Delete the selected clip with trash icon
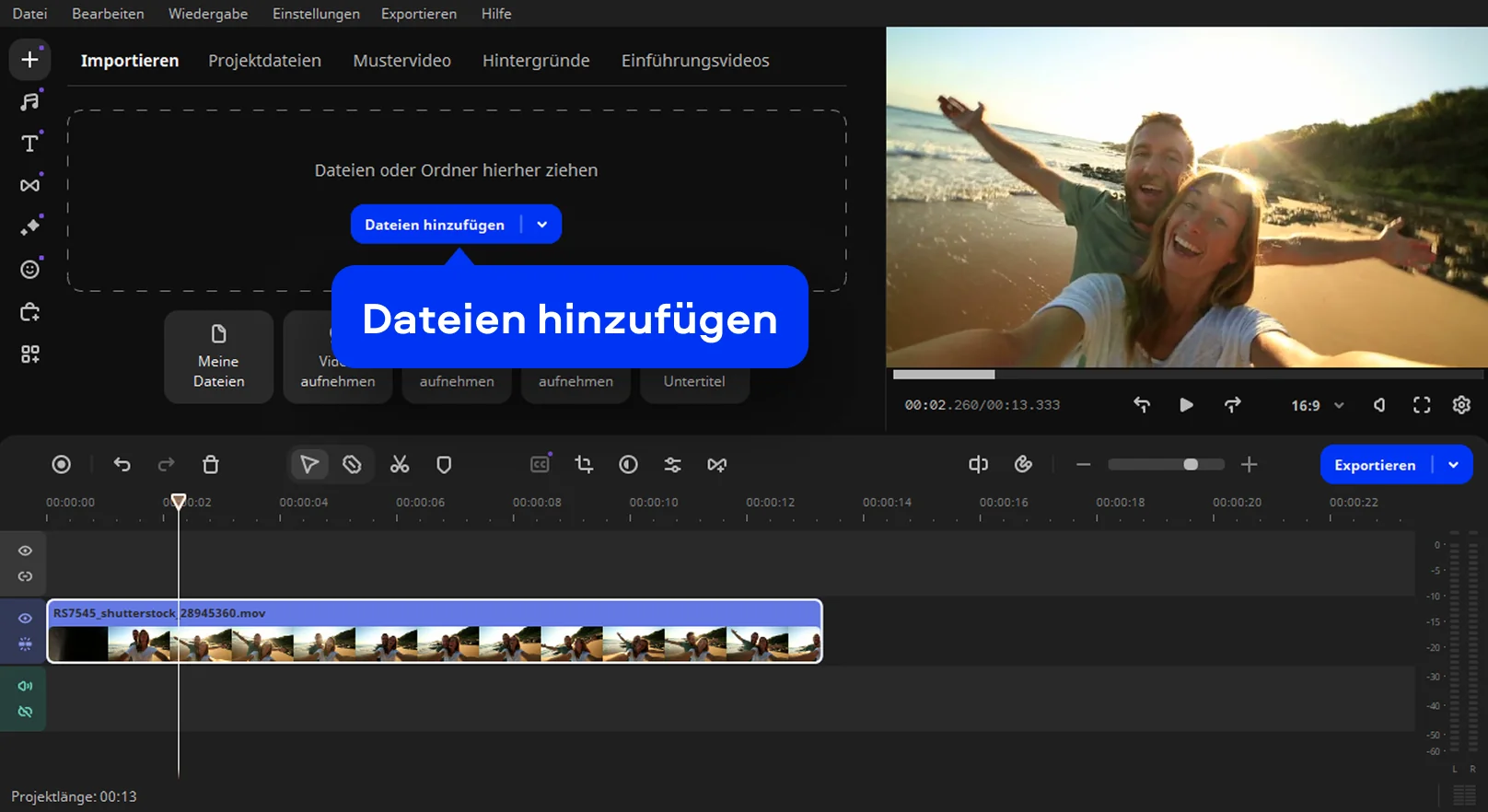 (x=211, y=465)
